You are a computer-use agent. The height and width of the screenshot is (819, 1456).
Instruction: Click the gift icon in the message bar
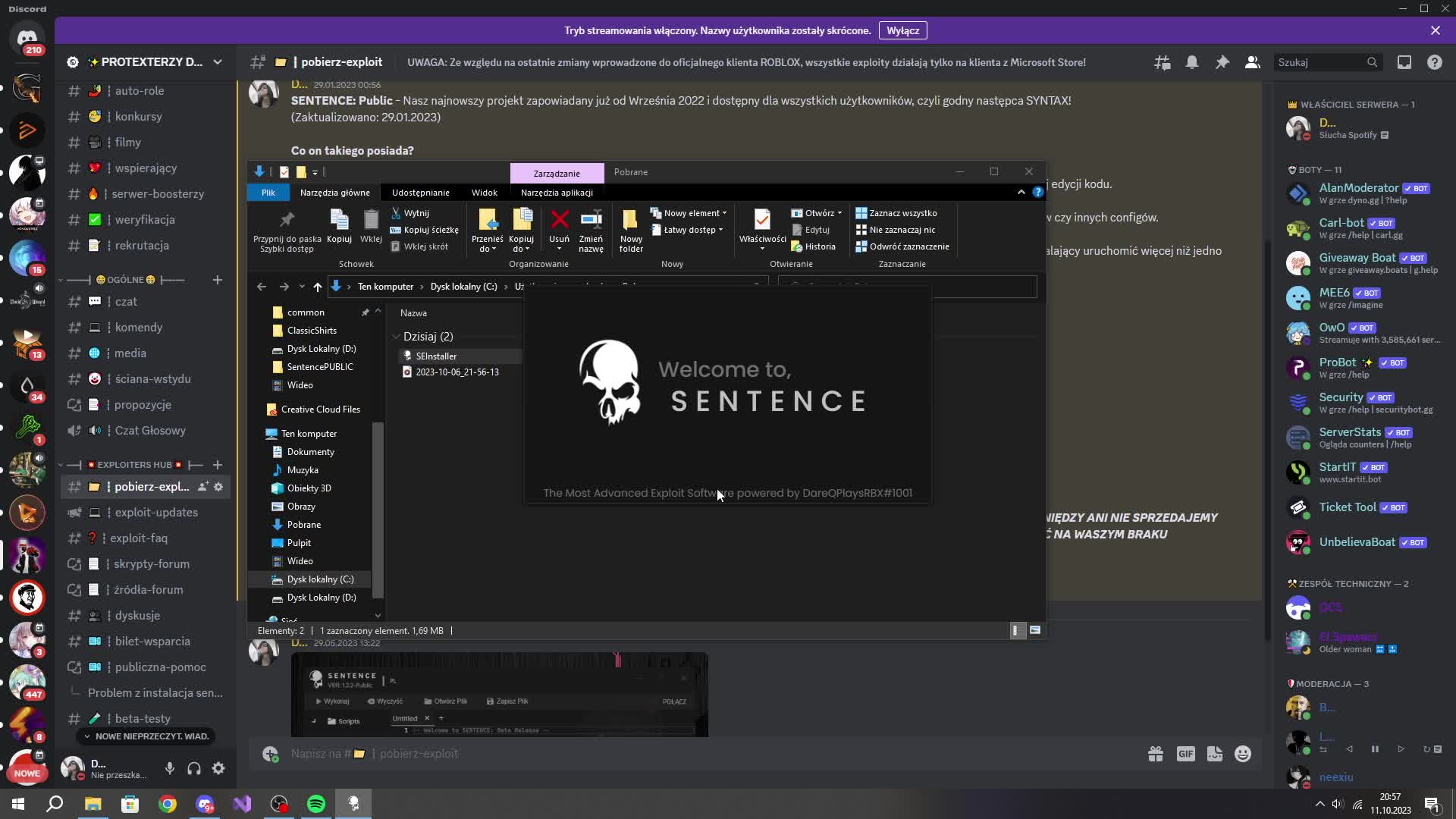click(x=1156, y=753)
